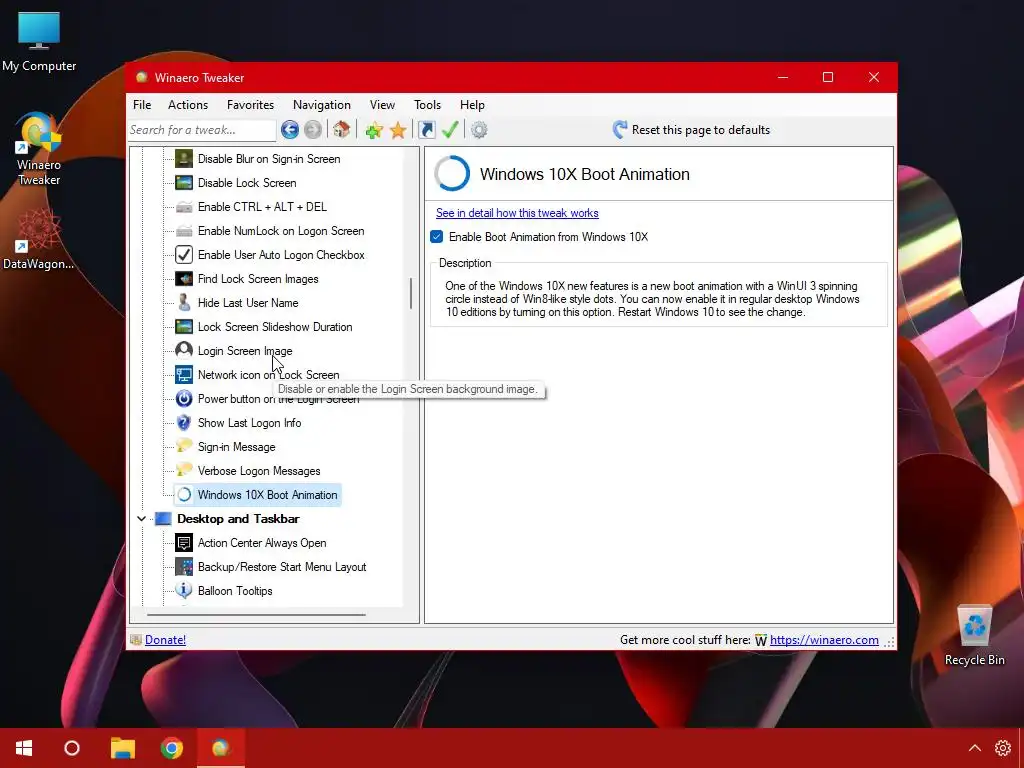
Task: Click the back navigation arrow icon
Action: 290,130
